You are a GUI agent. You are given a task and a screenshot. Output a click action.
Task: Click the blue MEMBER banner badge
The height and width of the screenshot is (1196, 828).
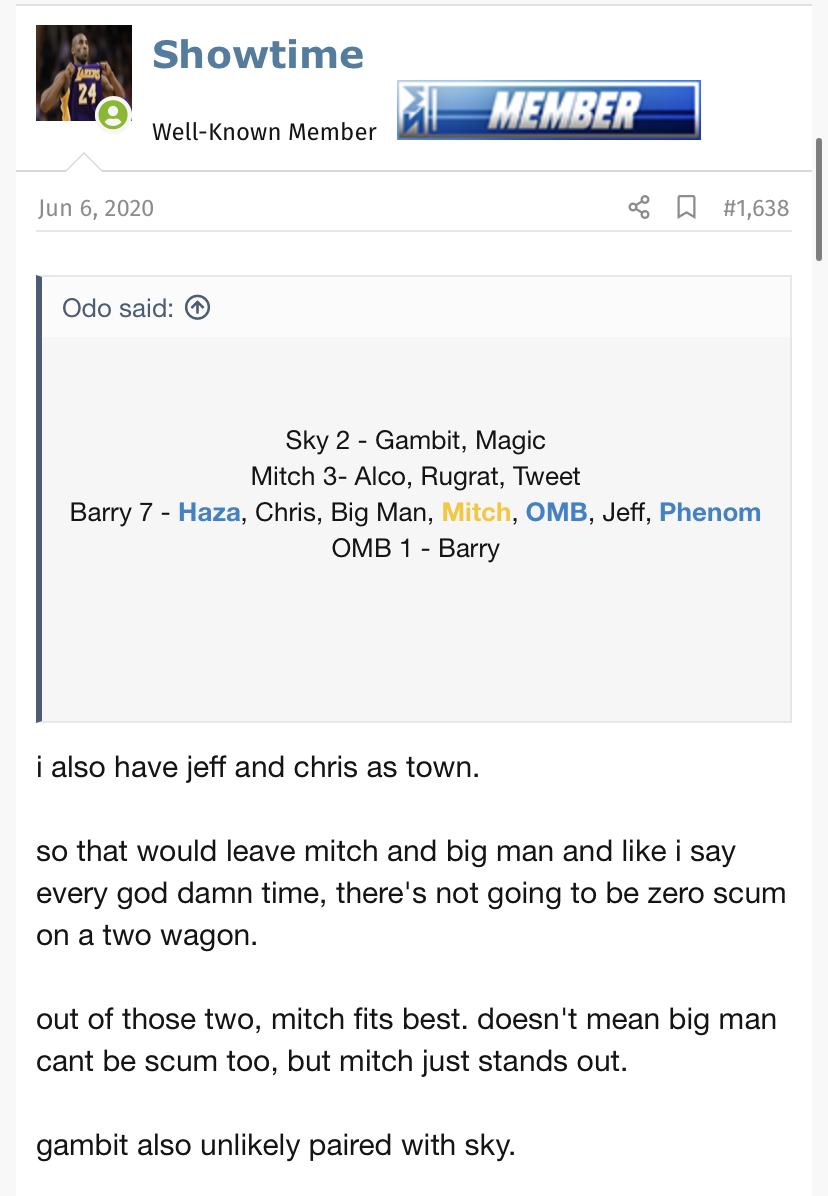tap(549, 110)
